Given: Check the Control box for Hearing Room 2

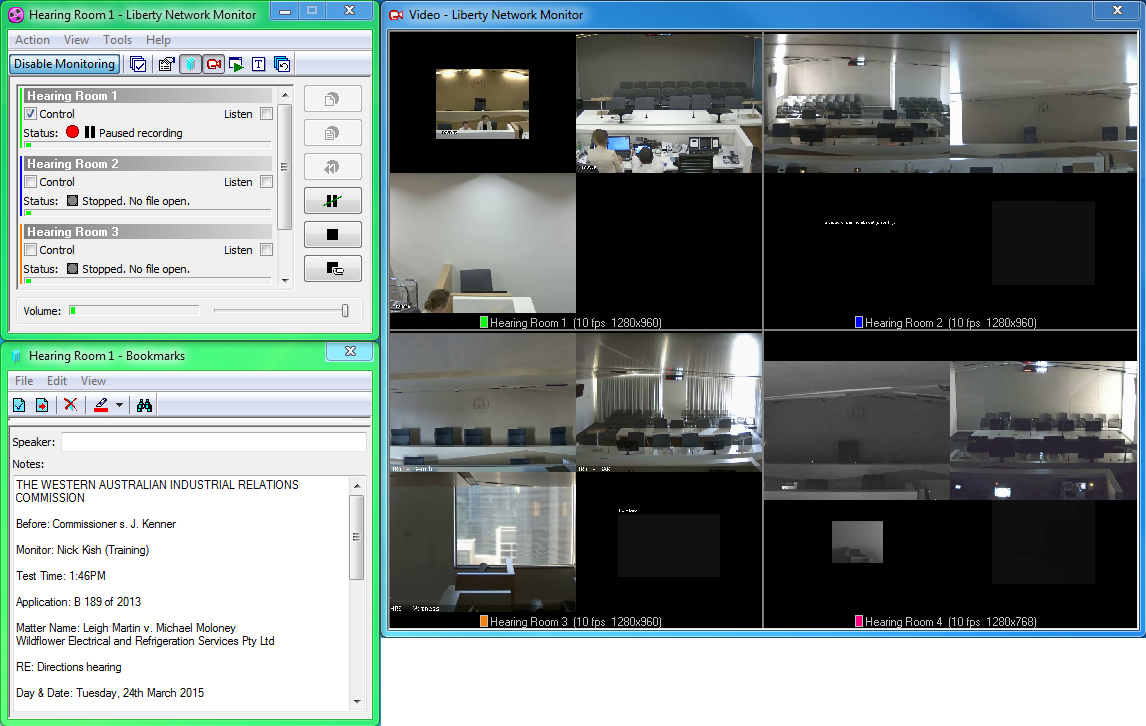Looking at the screenshot, I should (x=30, y=182).
